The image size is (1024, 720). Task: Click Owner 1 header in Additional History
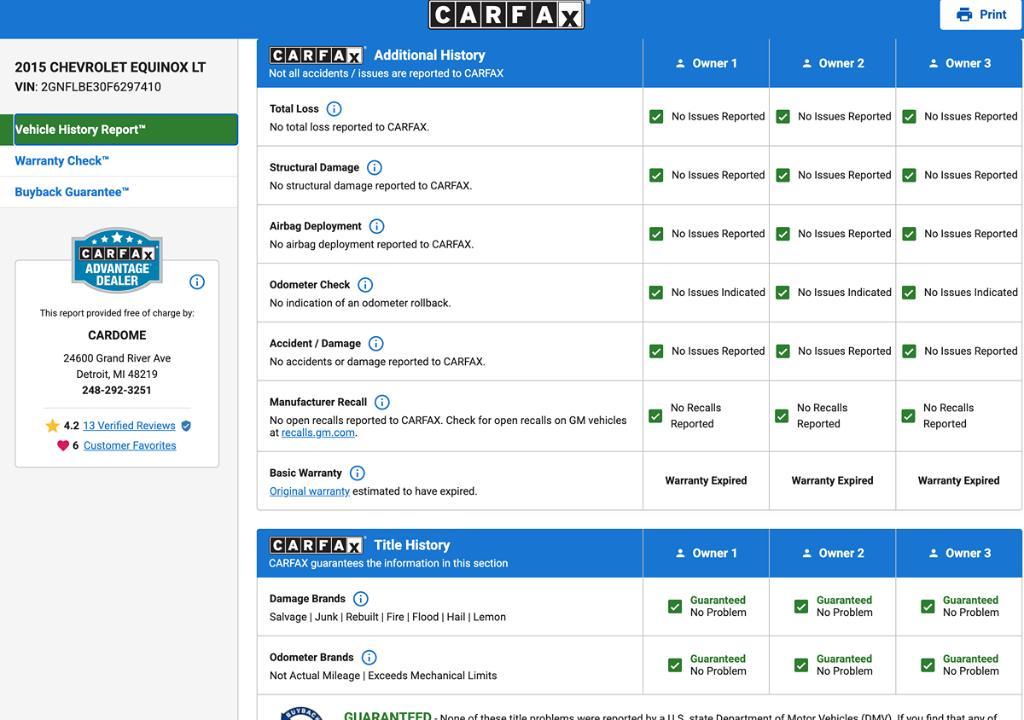pyautogui.click(x=706, y=63)
